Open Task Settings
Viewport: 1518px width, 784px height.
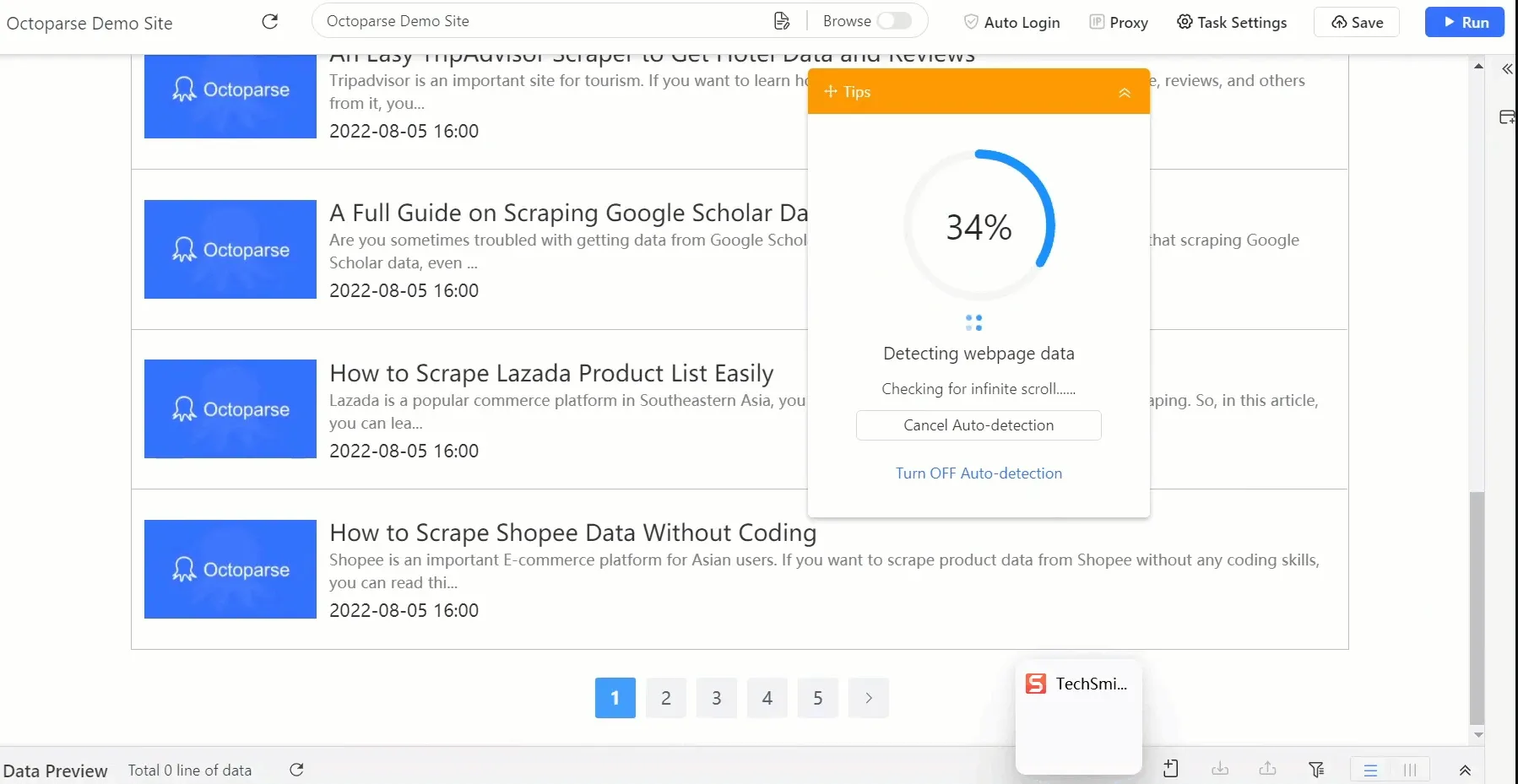tap(1232, 23)
